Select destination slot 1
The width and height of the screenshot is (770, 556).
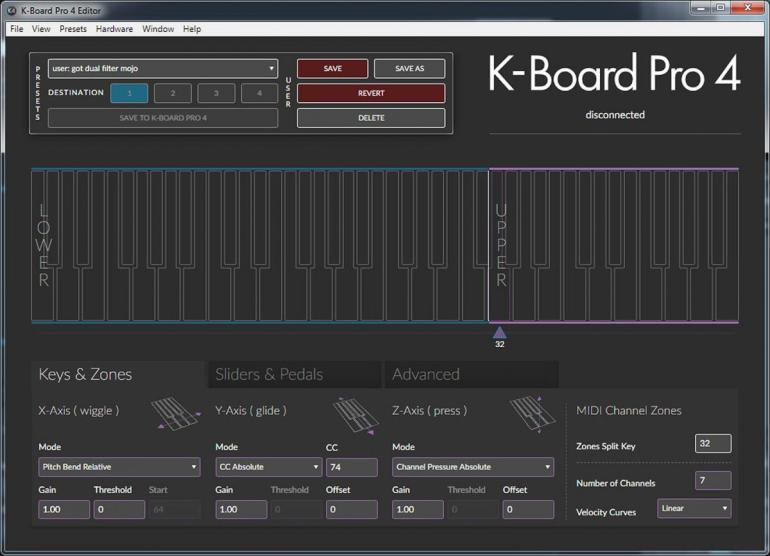pos(129,93)
